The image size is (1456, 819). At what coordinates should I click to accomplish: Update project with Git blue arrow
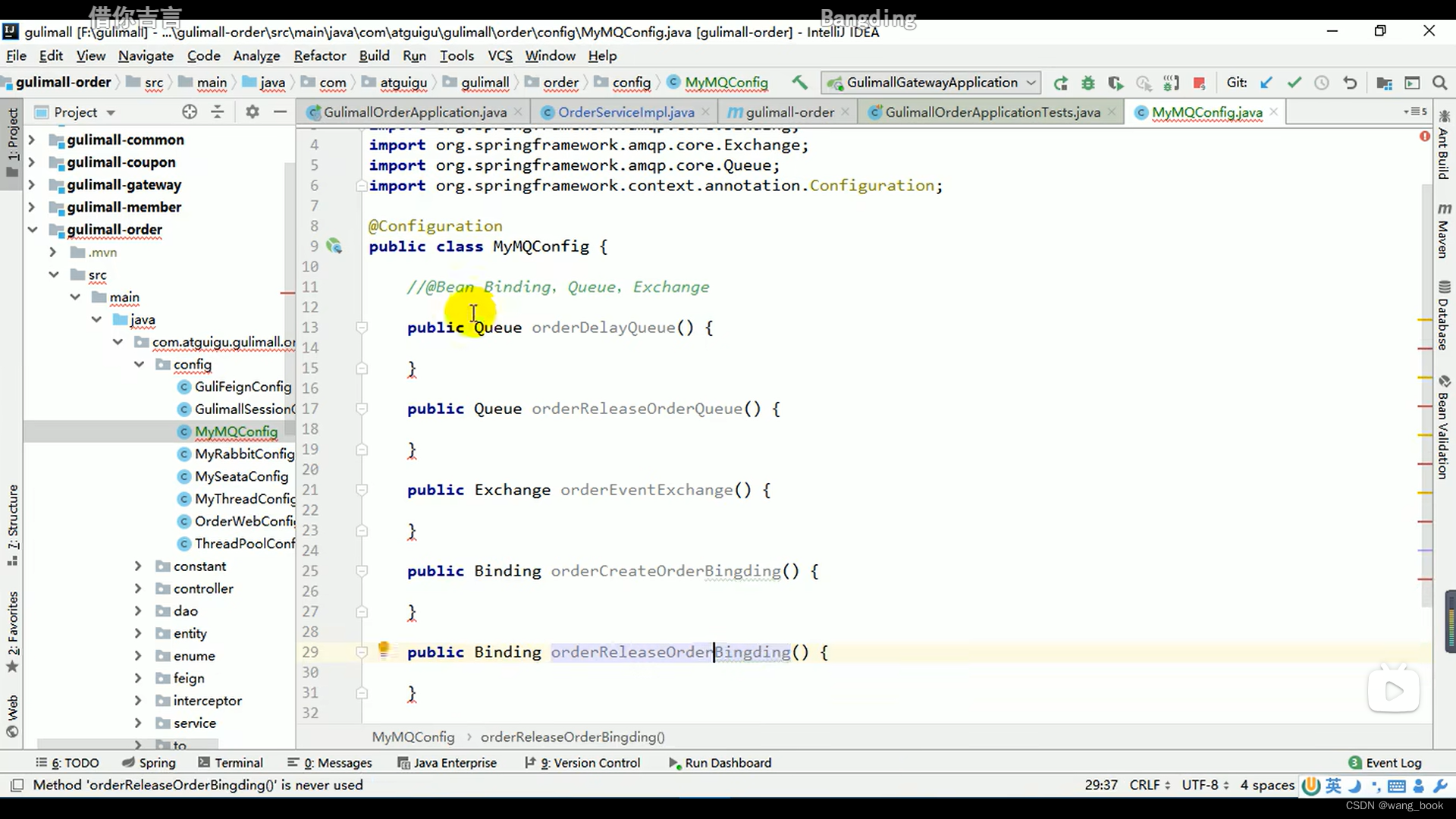(1266, 83)
